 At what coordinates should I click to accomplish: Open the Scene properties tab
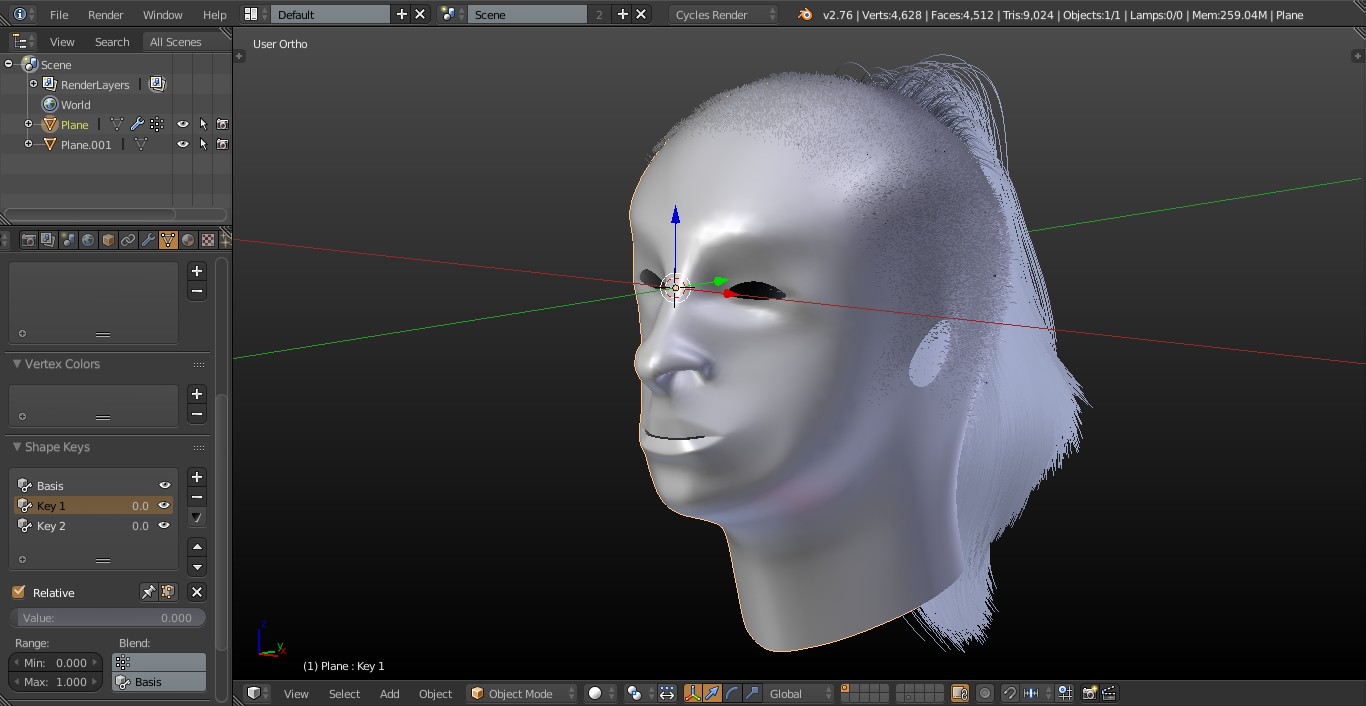point(68,240)
